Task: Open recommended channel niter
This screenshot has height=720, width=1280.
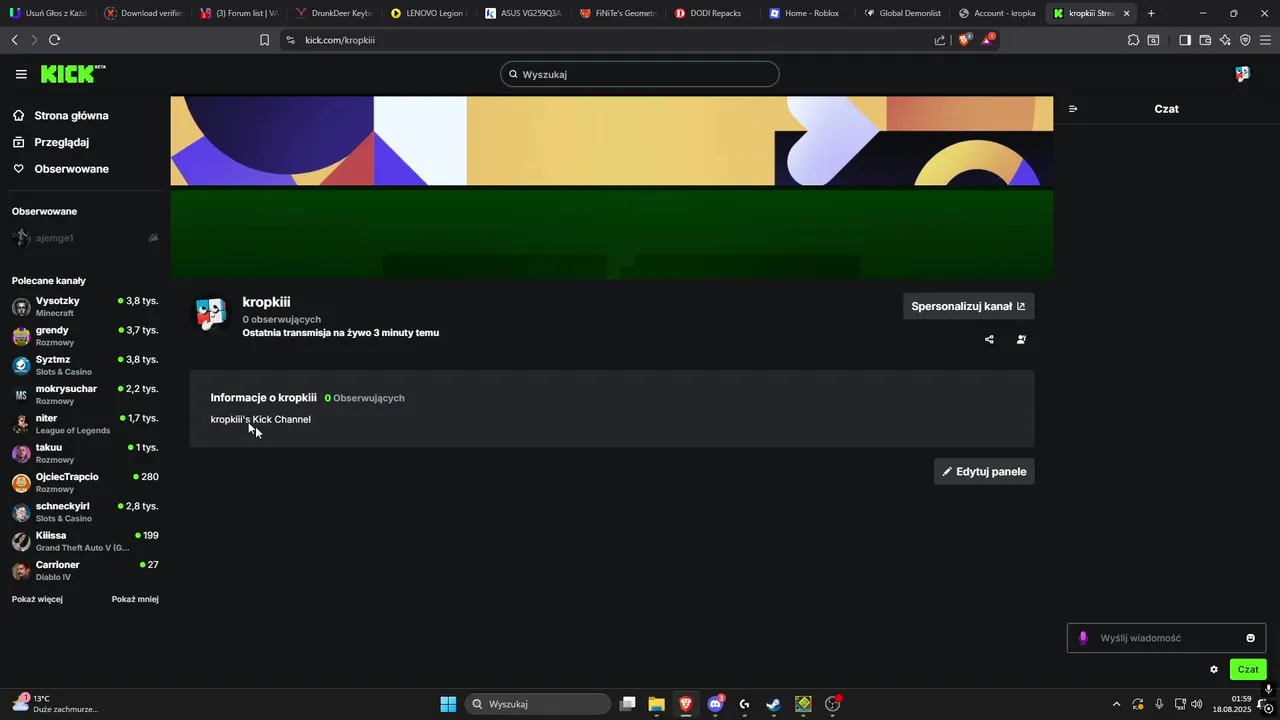Action: 85,424
